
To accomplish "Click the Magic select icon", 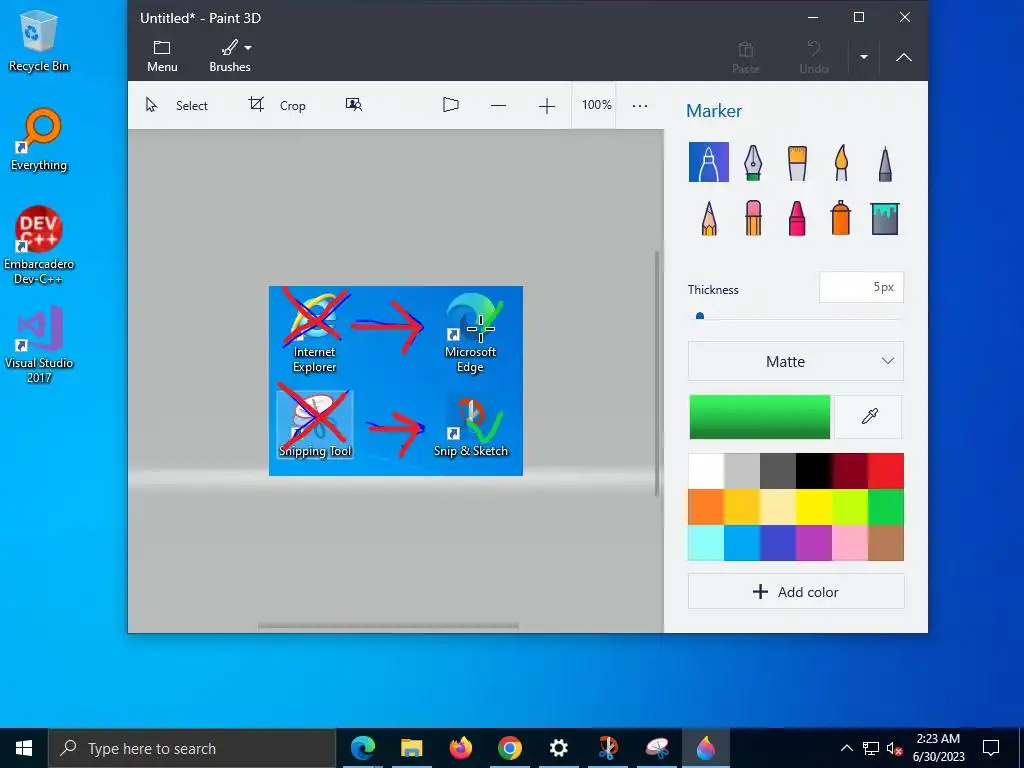I will [354, 104].
